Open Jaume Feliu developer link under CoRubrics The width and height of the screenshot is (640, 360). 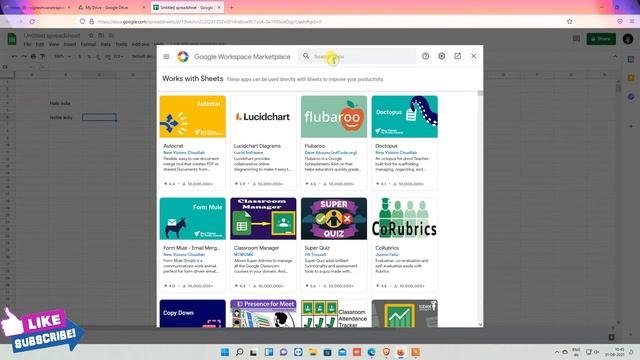pos(387,254)
